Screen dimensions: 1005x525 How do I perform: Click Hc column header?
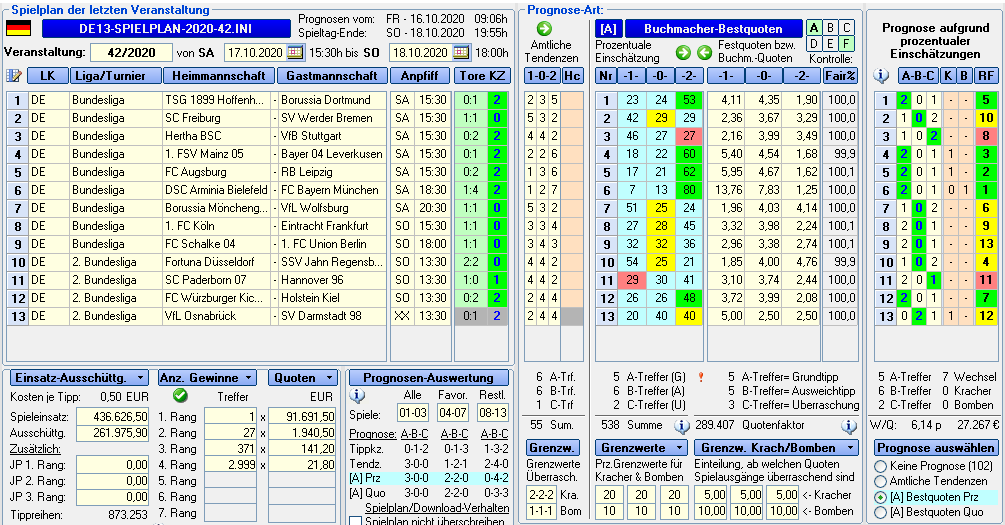click(x=572, y=76)
